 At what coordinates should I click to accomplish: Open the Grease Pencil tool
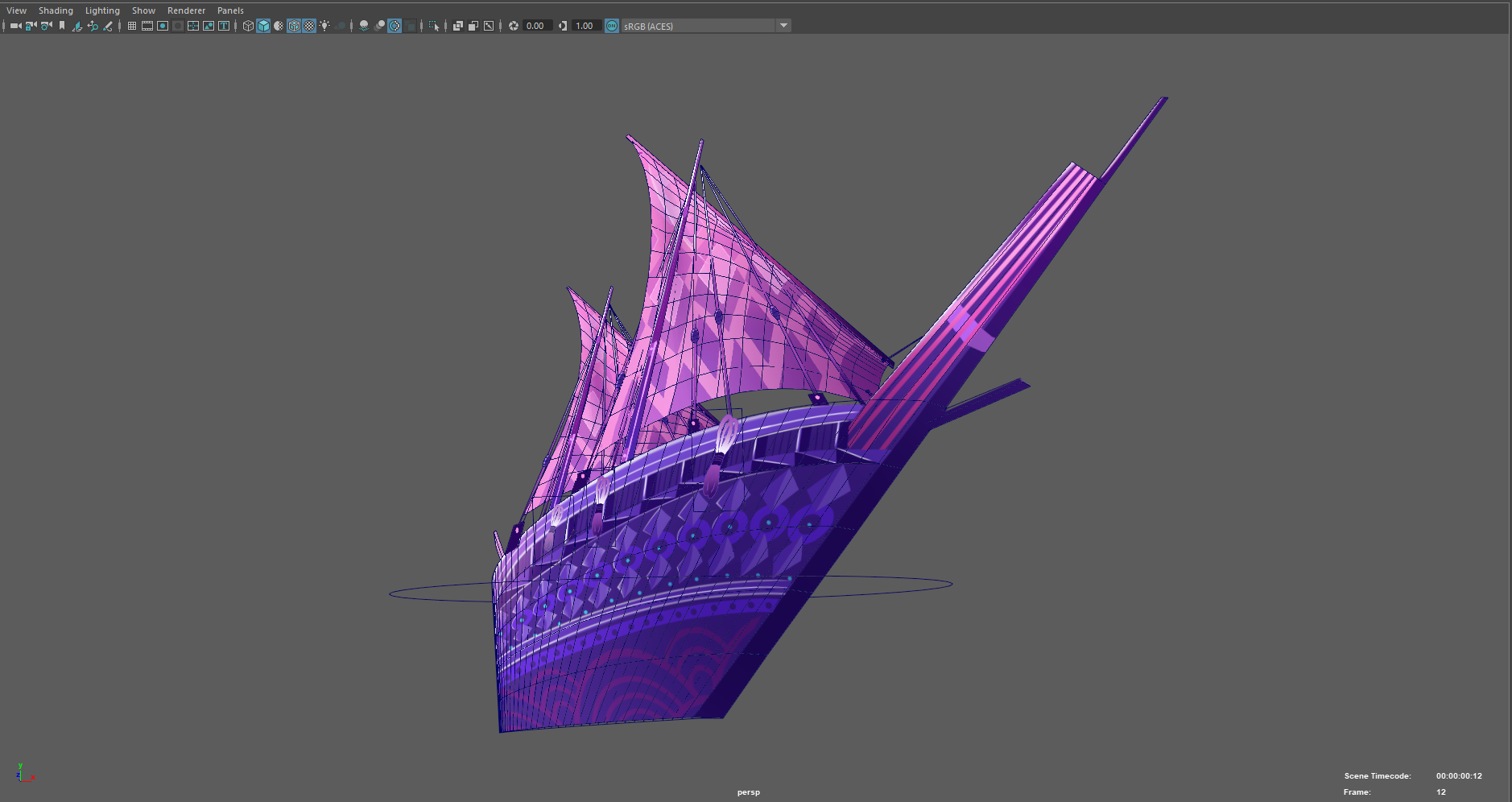pyautogui.click(x=108, y=26)
